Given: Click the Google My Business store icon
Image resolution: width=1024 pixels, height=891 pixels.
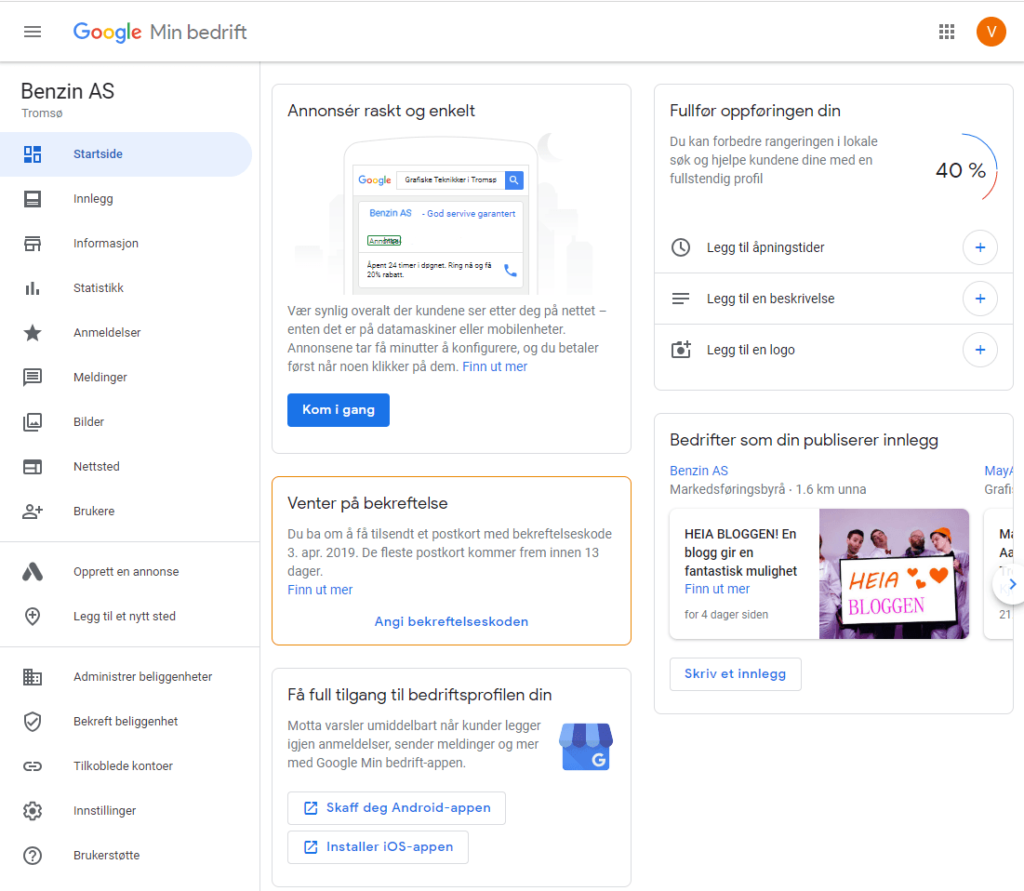Looking at the screenshot, I should click(x=586, y=746).
